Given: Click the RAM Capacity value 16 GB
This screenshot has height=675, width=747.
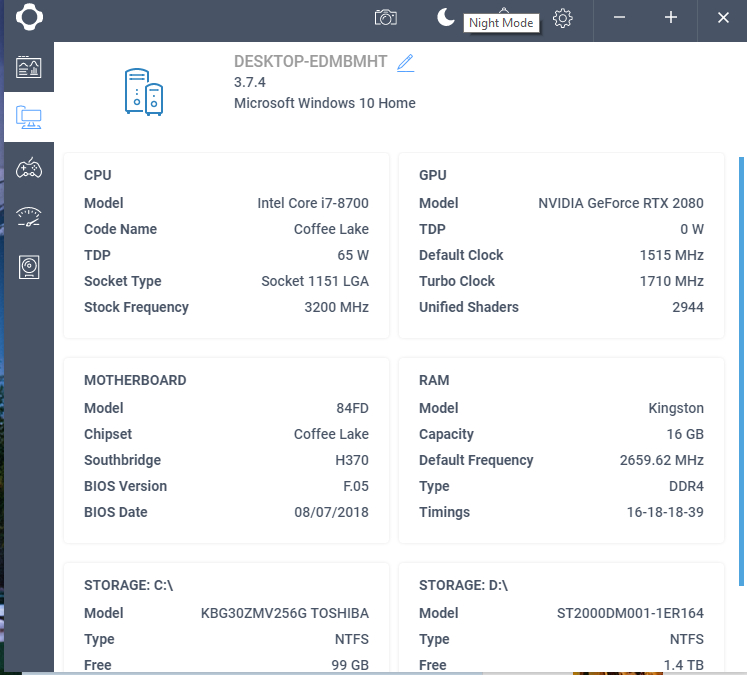Looking at the screenshot, I should [x=685, y=434].
